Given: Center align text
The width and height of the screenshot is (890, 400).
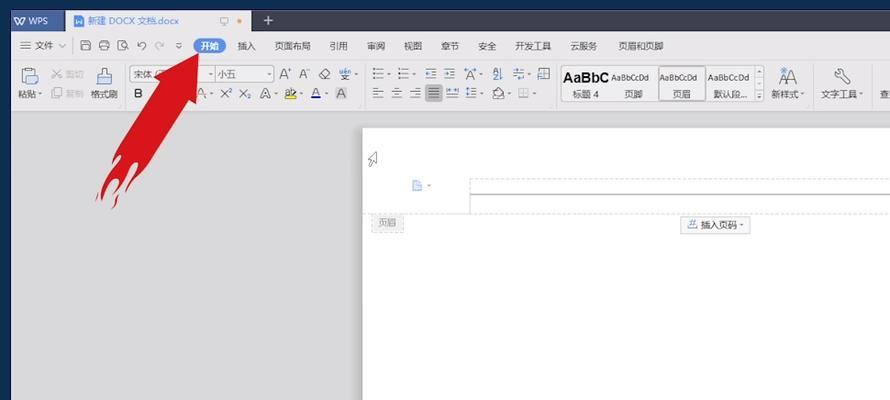Looking at the screenshot, I should 397,94.
